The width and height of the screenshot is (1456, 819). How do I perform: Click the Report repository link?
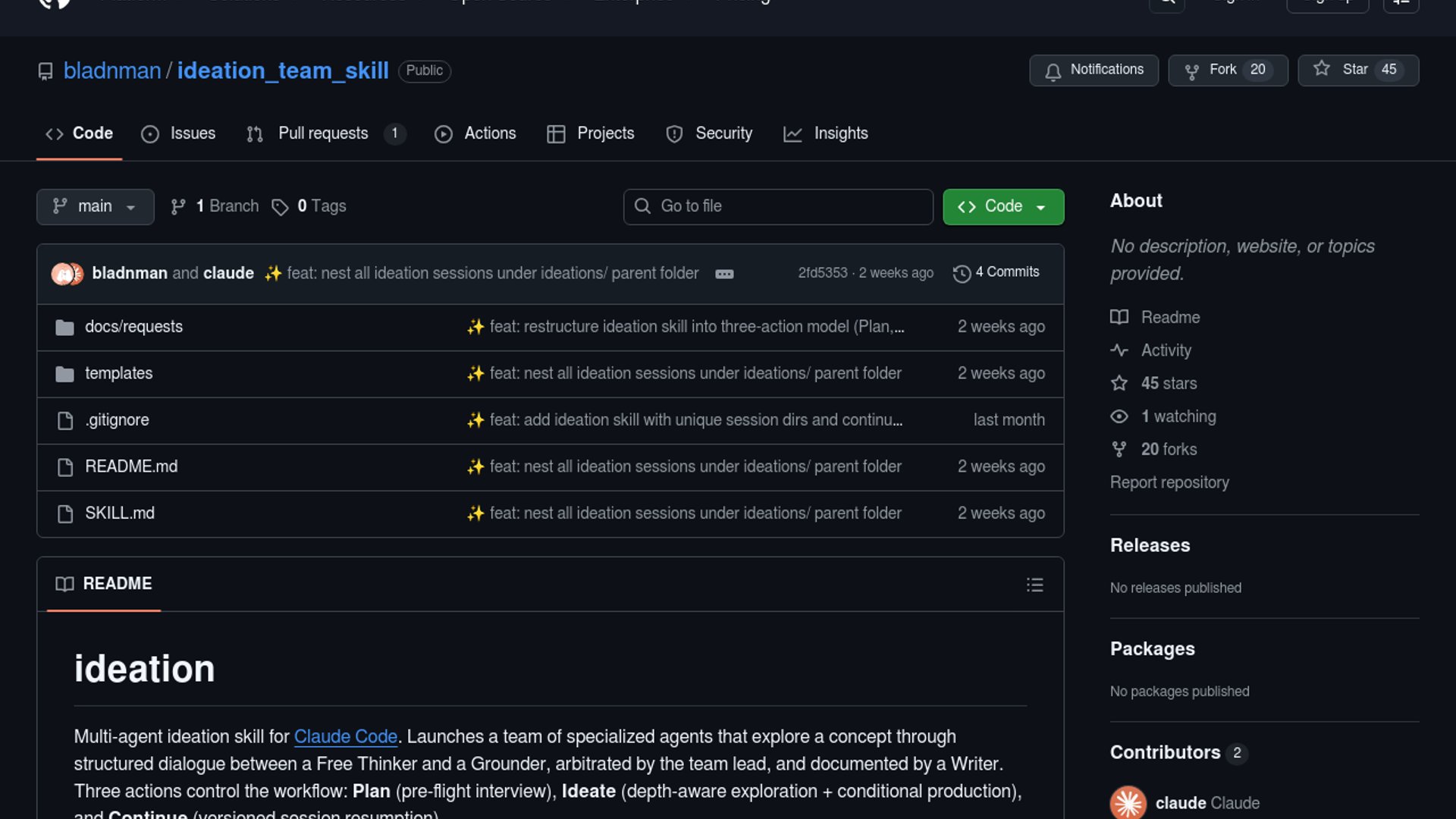pyautogui.click(x=1169, y=482)
